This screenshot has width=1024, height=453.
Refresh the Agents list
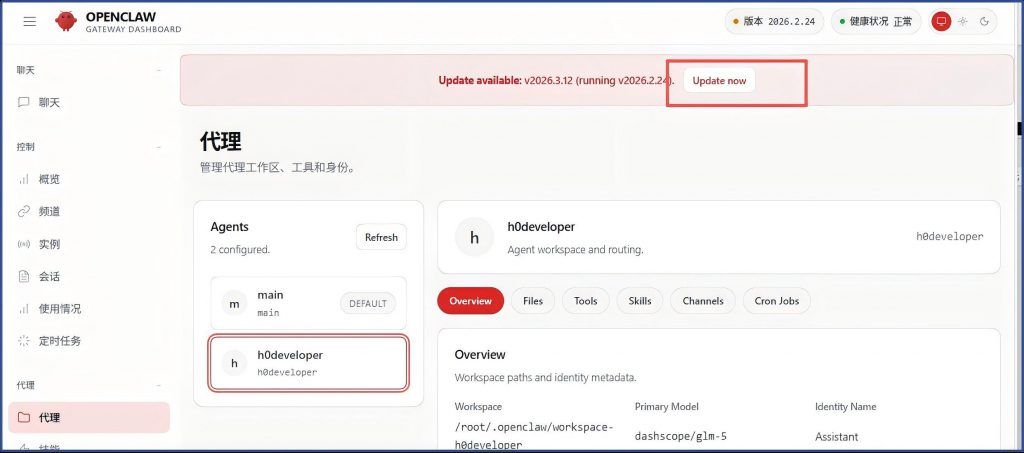[381, 237]
